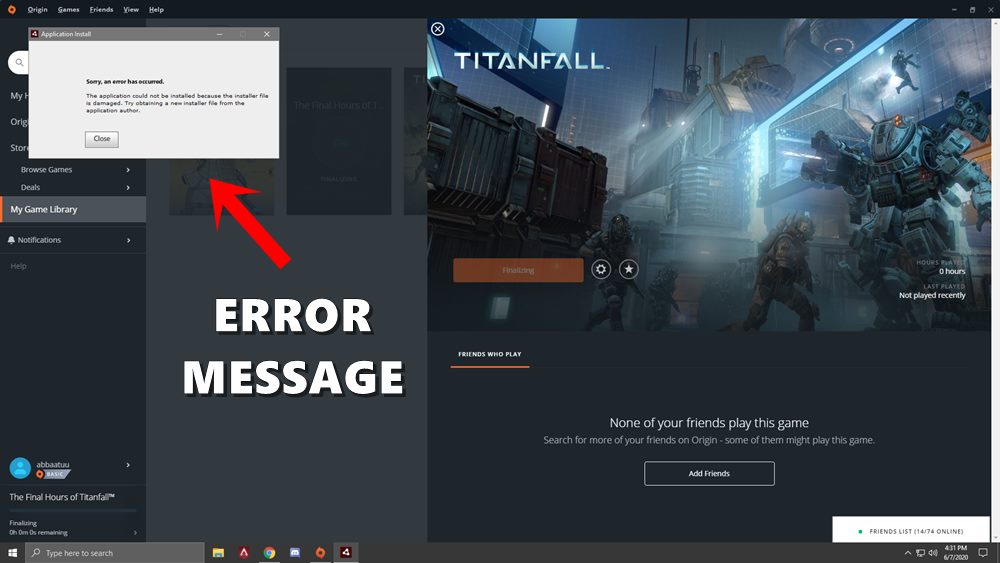Select My Game Library in sidebar
This screenshot has width=1000, height=563.
[73, 209]
